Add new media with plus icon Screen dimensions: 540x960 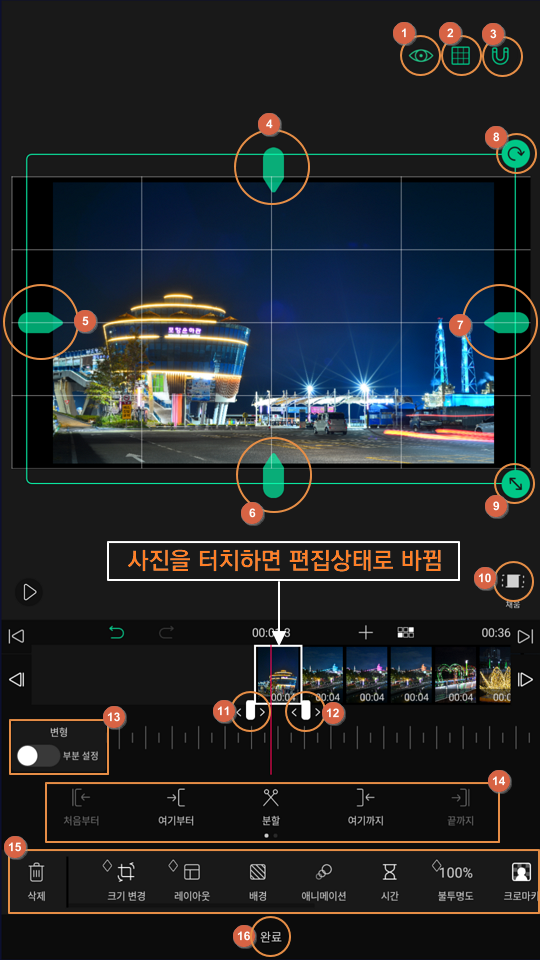(366, 632)
